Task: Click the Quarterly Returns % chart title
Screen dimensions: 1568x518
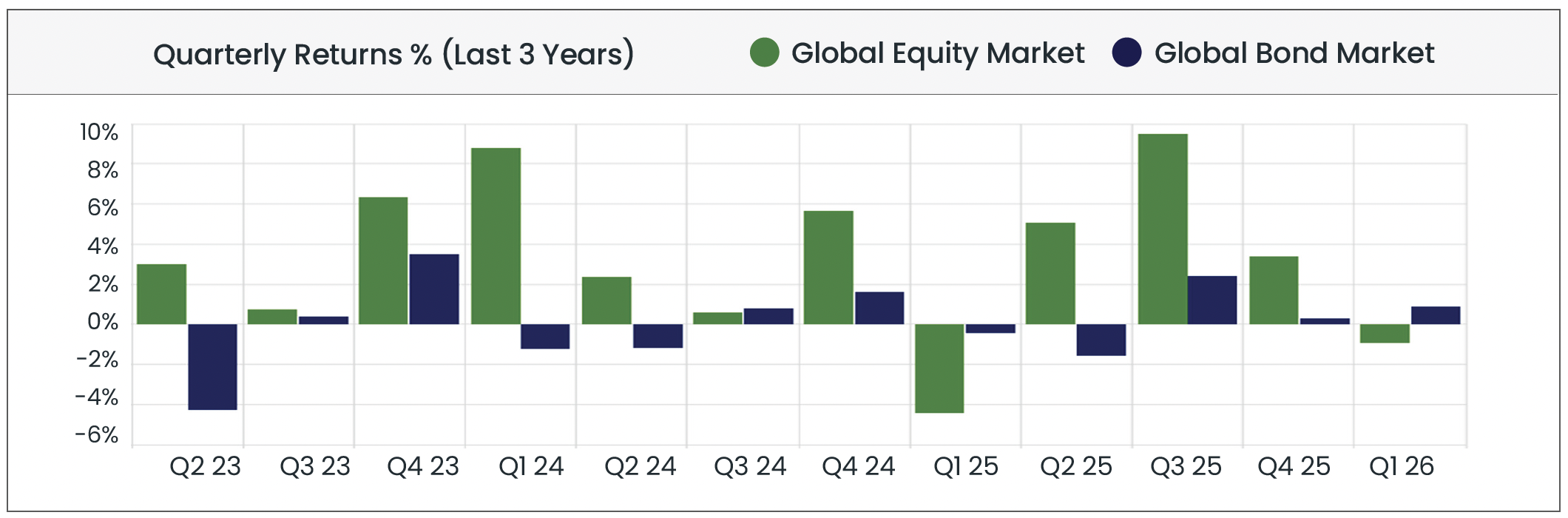Action: pyautogui.click(x=393, y=54)
